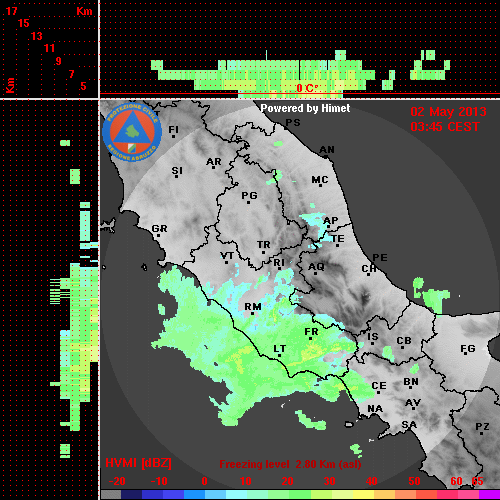500x500 pixels.
Task: Click the '-20' value on the dBZ scale
Action: pyautogui.click(x=117, y=481)
